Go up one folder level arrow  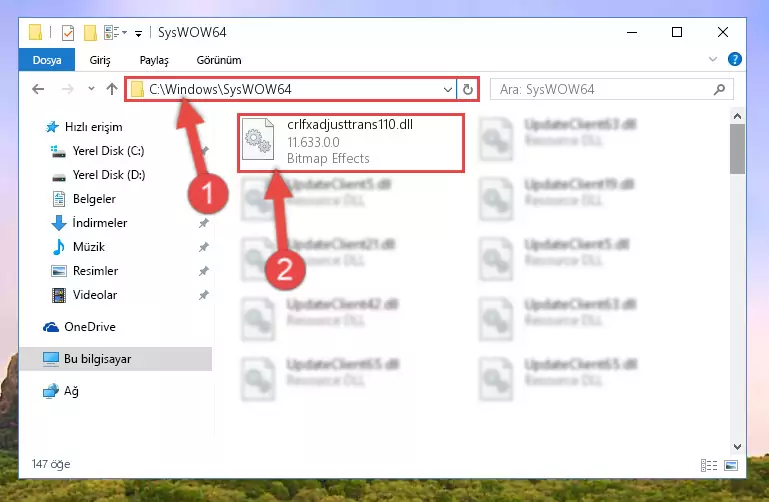[112, 89]
